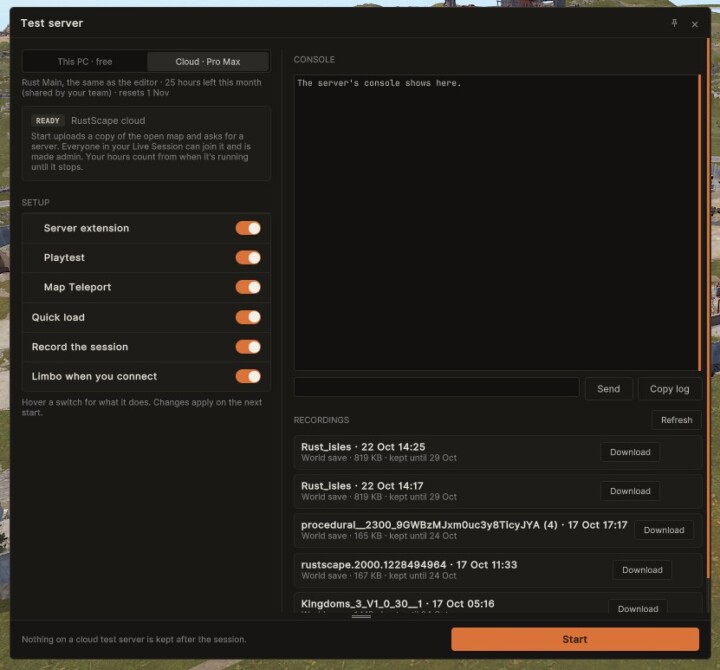Select the READY status badge
This screenshot has height=670, width=720.
48,121
